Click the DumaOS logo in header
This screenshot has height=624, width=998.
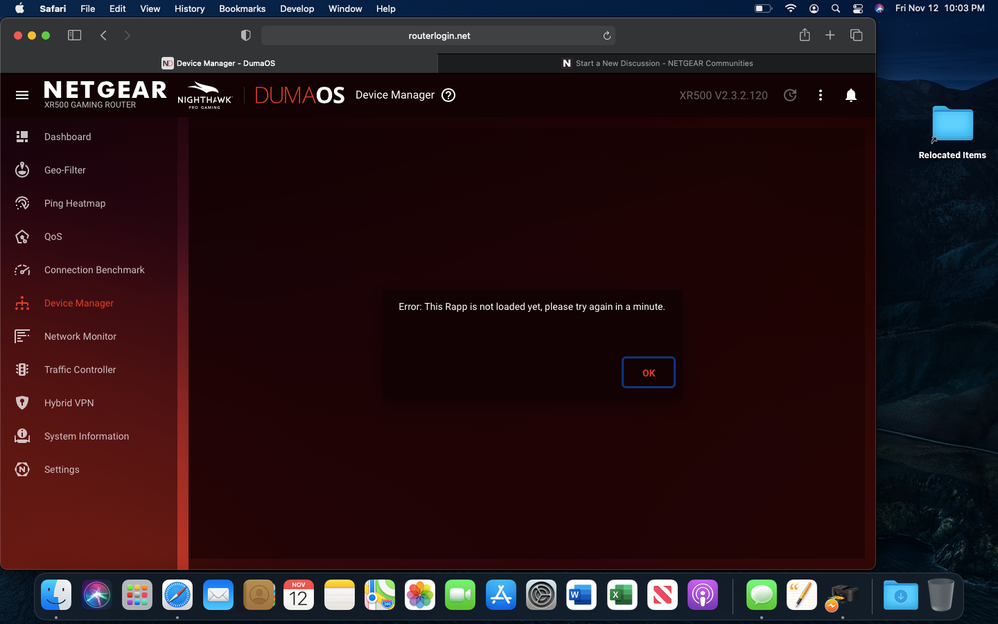[300, 95]
